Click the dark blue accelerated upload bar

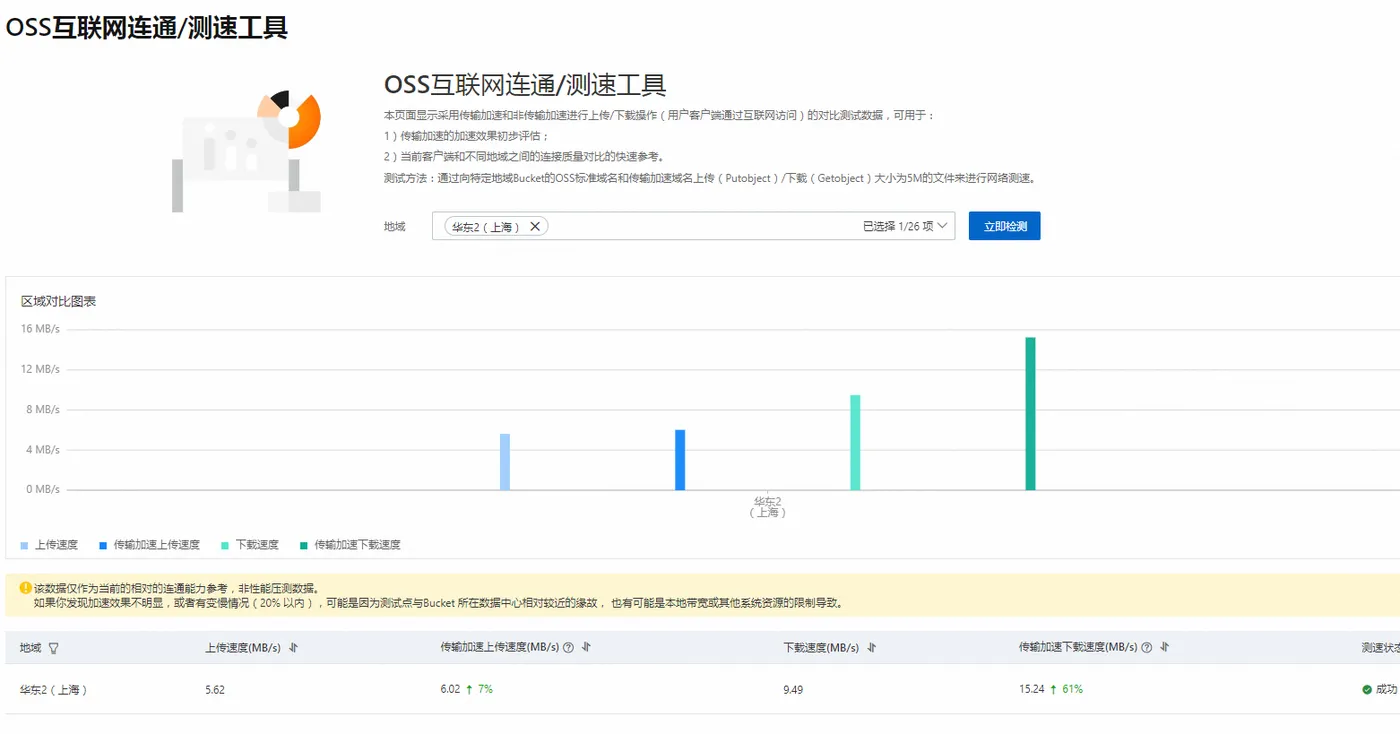(680, 460)
